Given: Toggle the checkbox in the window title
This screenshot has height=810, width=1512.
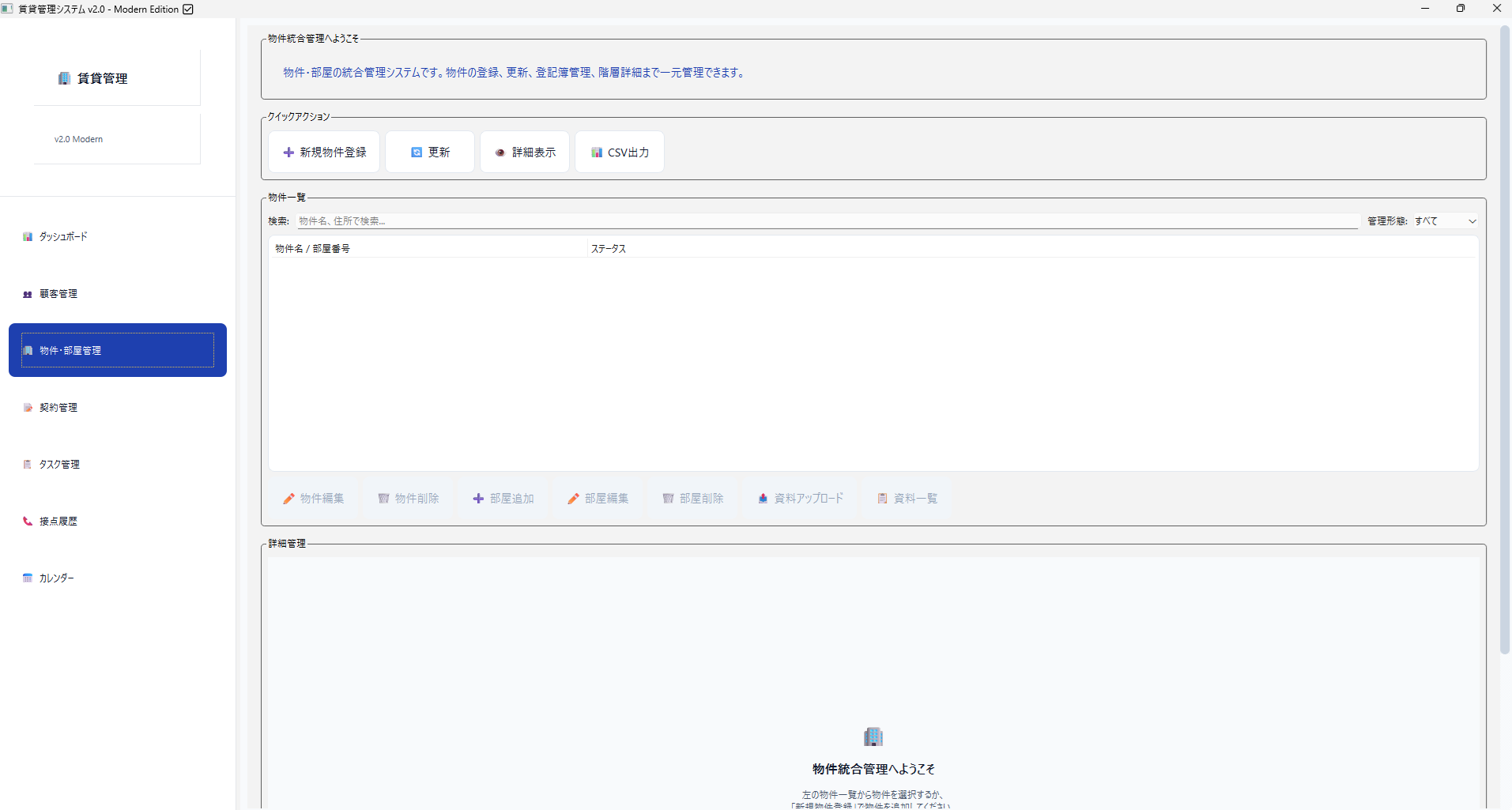Looking at the screenshot, I should pyautogui.click(x=188, y=9).
